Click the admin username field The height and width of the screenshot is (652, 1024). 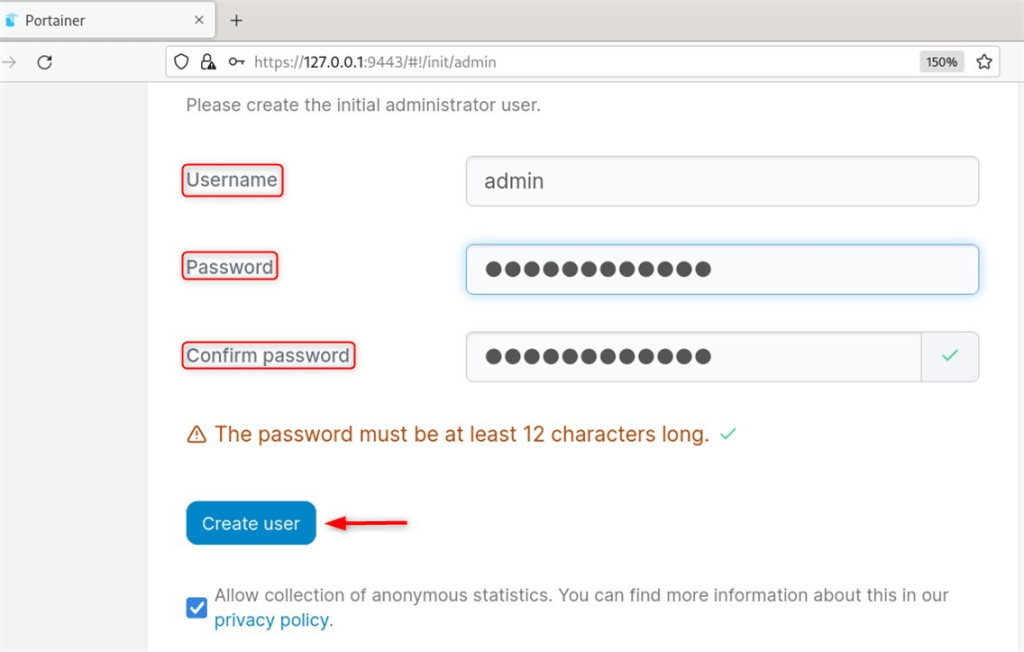(x=722, y=181)
